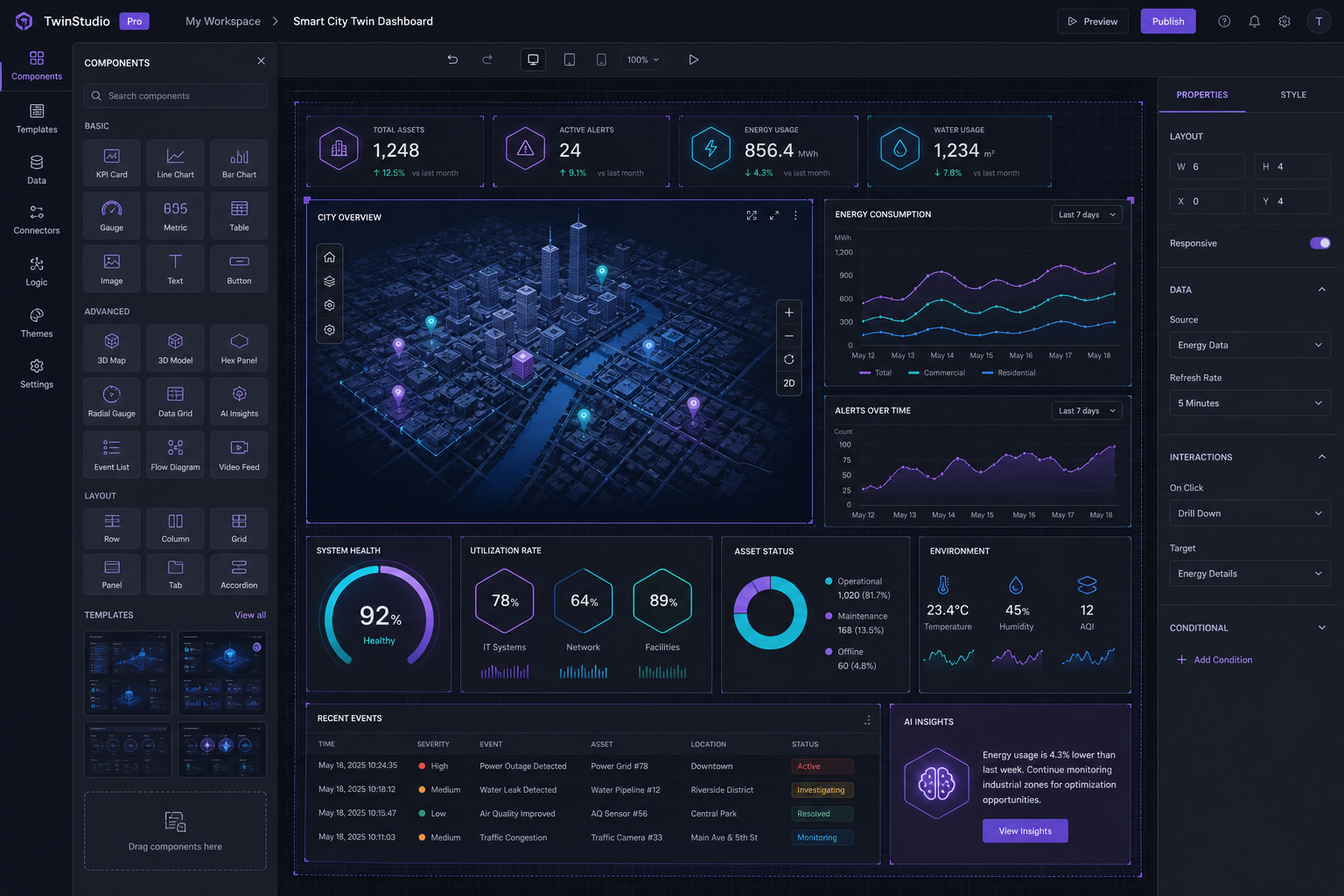The width and height of the screenshot is (1344, 896).
Task: Expand the Conditional section
Action: pos(1321,627)
